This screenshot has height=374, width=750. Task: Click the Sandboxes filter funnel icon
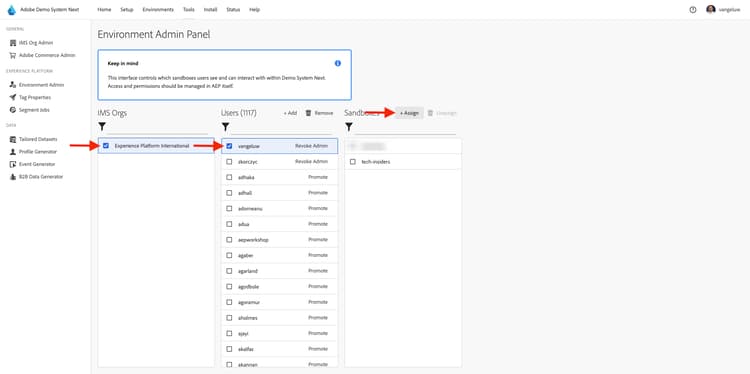(x=349, y=127)
